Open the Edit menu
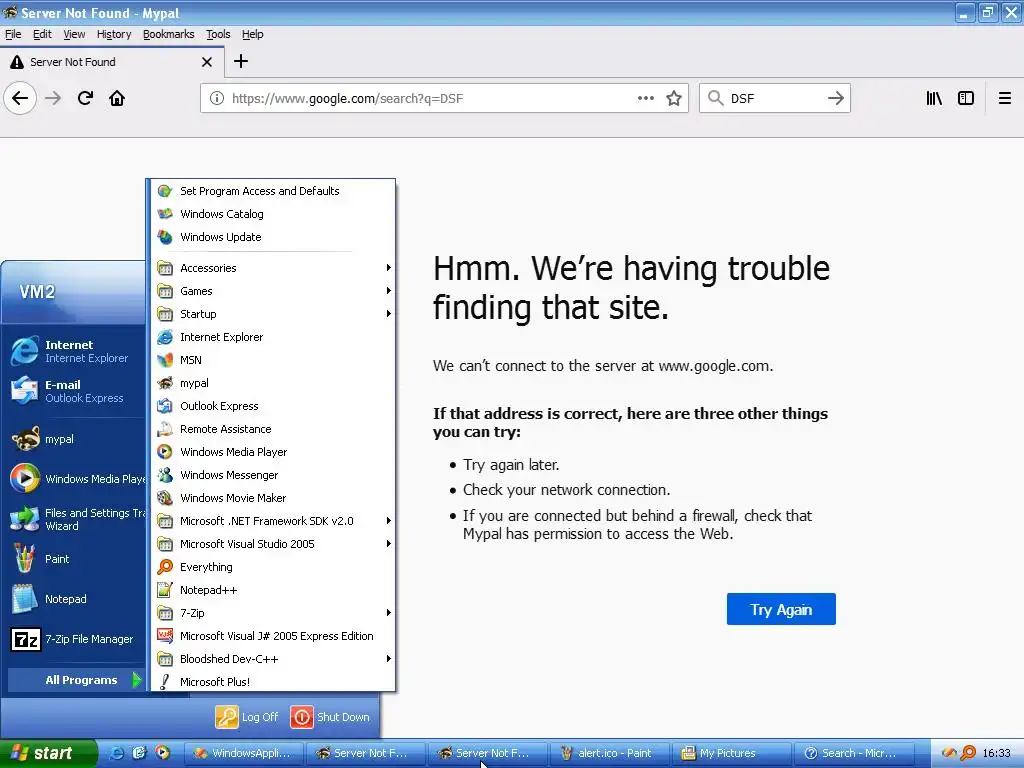This screenshot has height=768, width=1024. [x=42, y=35]
